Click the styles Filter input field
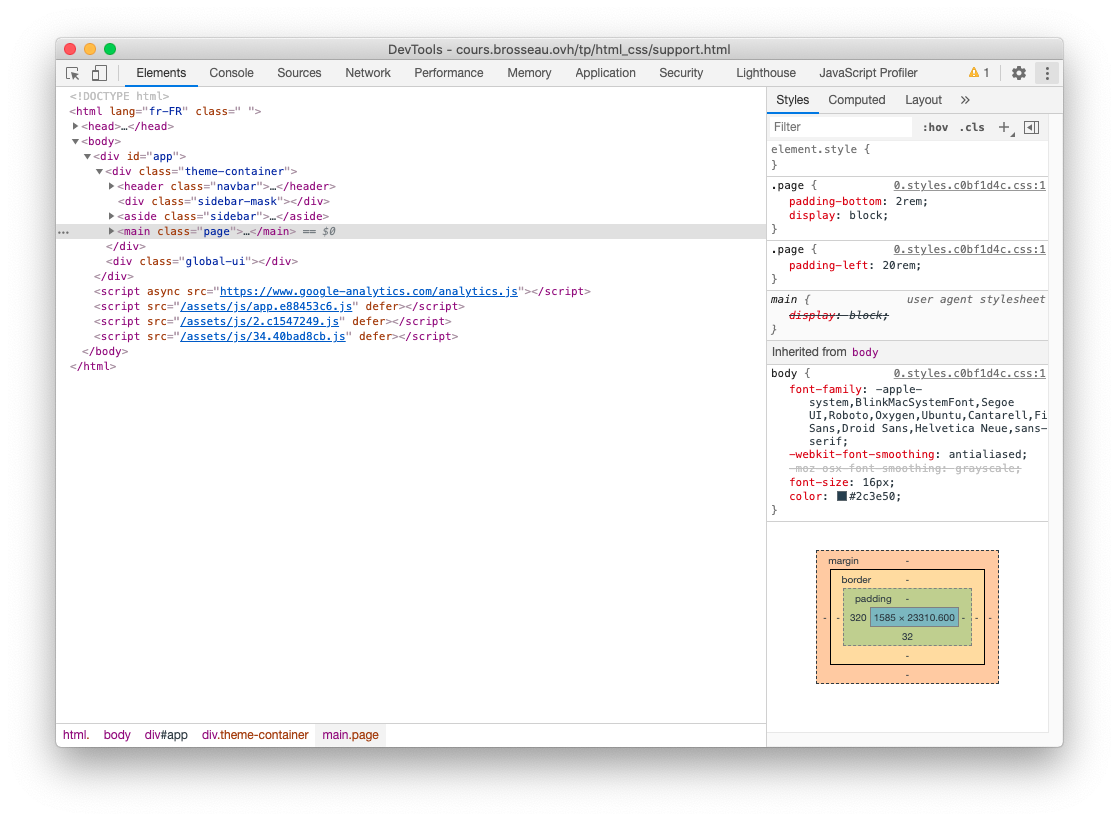The width and height of the screenshot is (1119, 821). [x=840, y=127]
